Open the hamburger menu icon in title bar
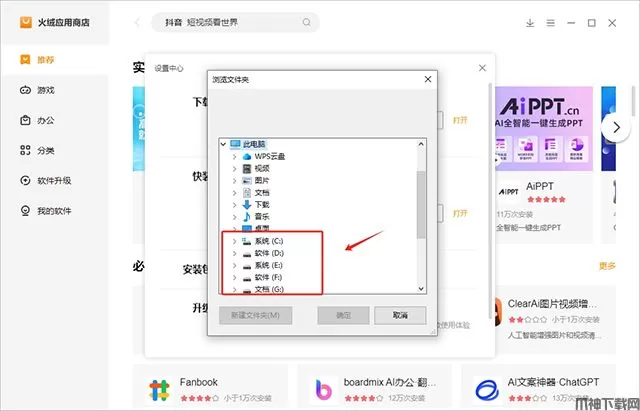Screen dimensions: 640x411 (x=551, y=23)
